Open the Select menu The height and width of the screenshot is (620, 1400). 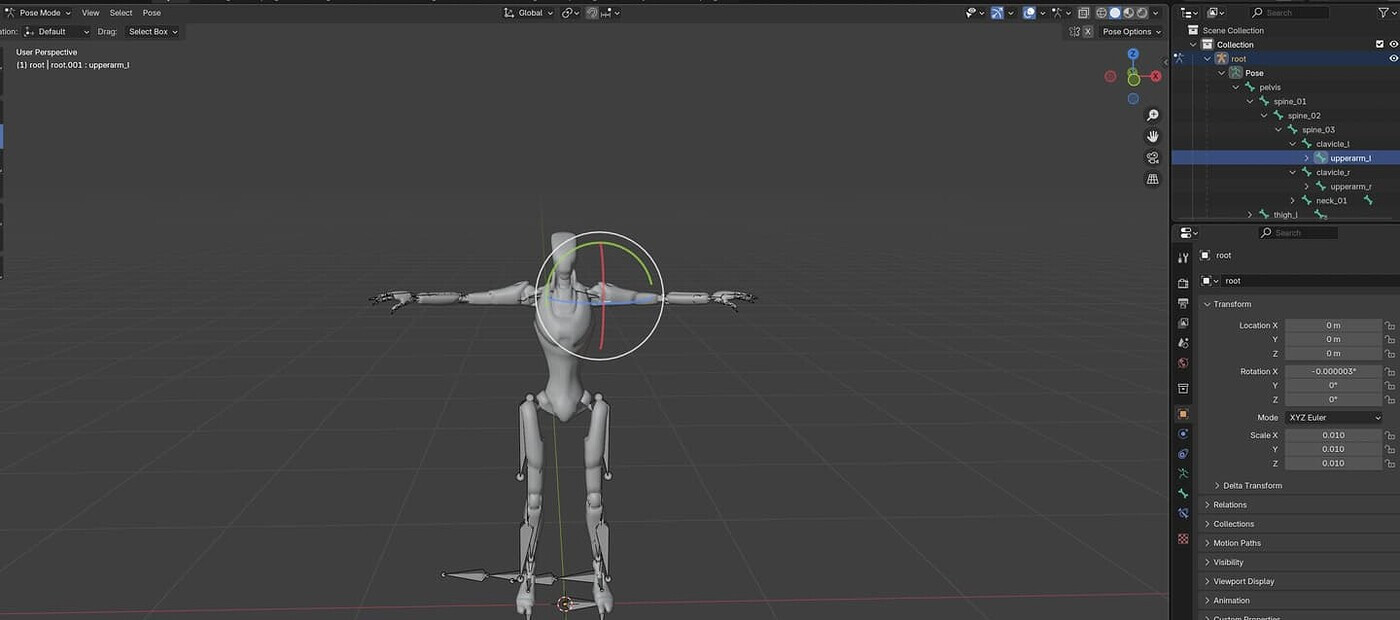tap(121, 13)
